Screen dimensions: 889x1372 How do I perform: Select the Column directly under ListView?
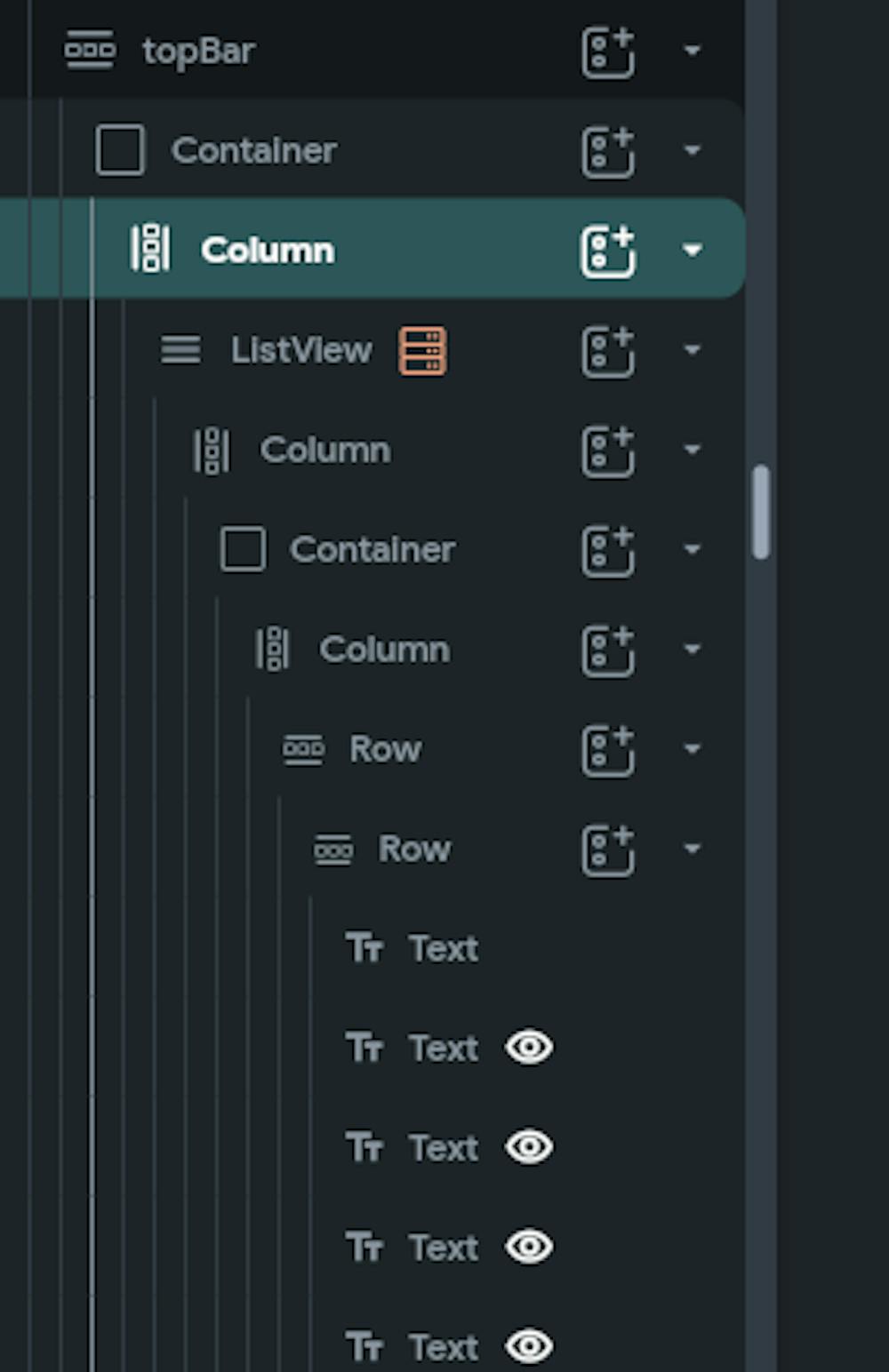click(324, 451)
